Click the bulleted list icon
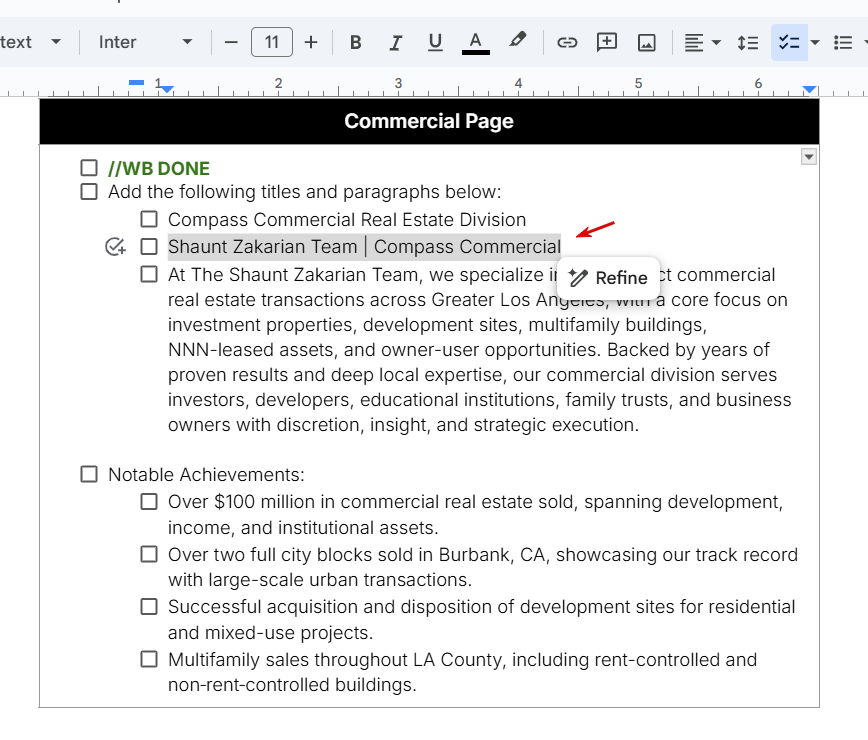The width and height of the screenshot is (868, 740). (843, 43)
